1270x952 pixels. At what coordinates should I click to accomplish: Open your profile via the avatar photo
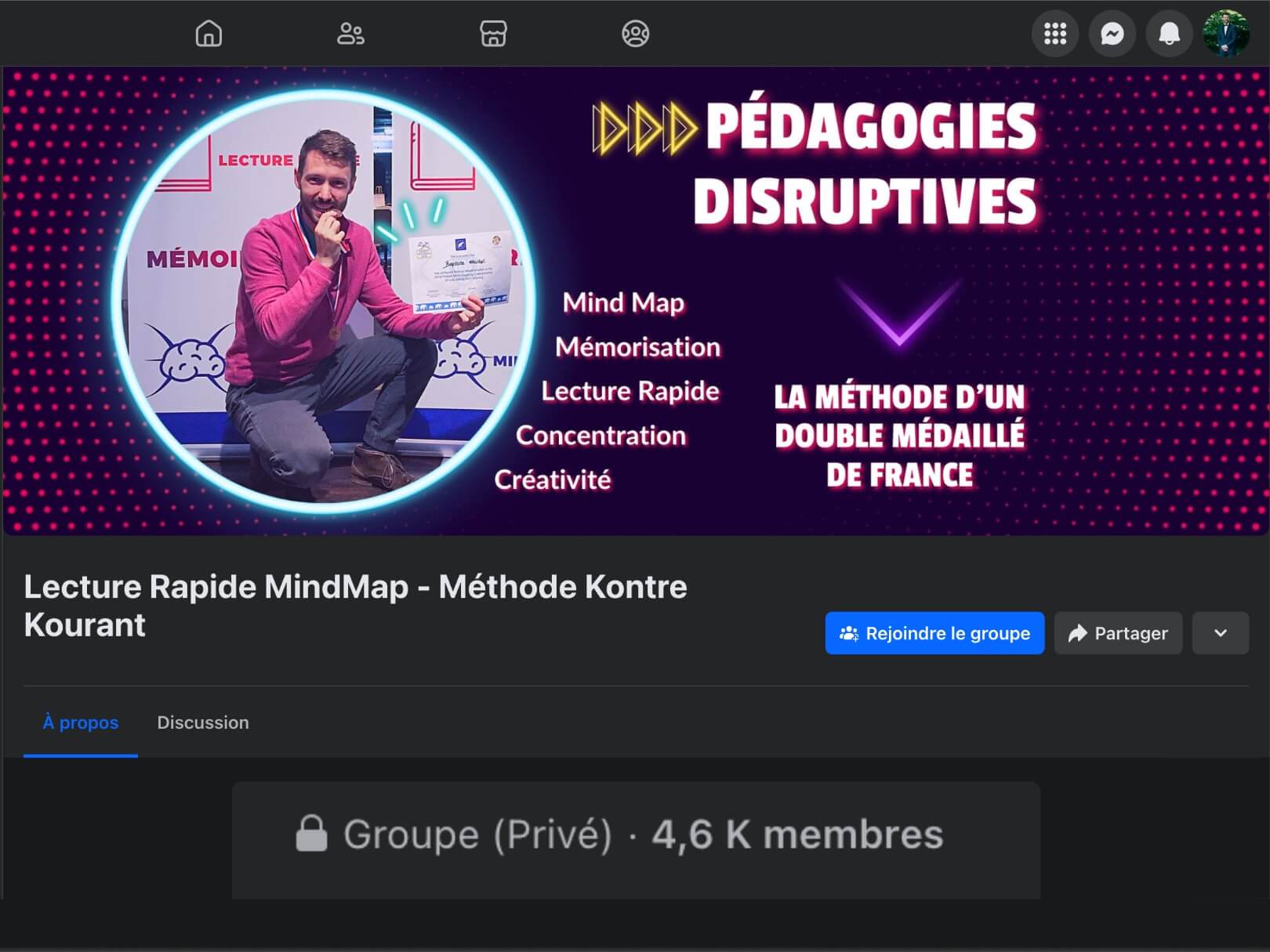pyautogui.click(x=1227, y=33)
